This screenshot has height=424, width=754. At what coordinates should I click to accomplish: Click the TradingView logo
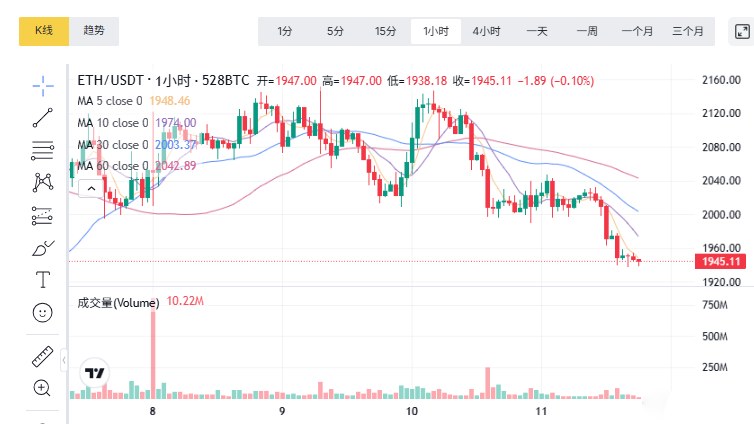pos(95,373)
